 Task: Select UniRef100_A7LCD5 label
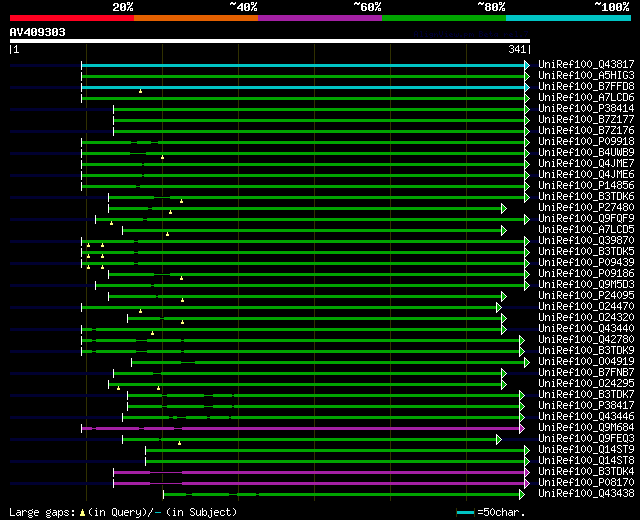(x=586, y=230)
